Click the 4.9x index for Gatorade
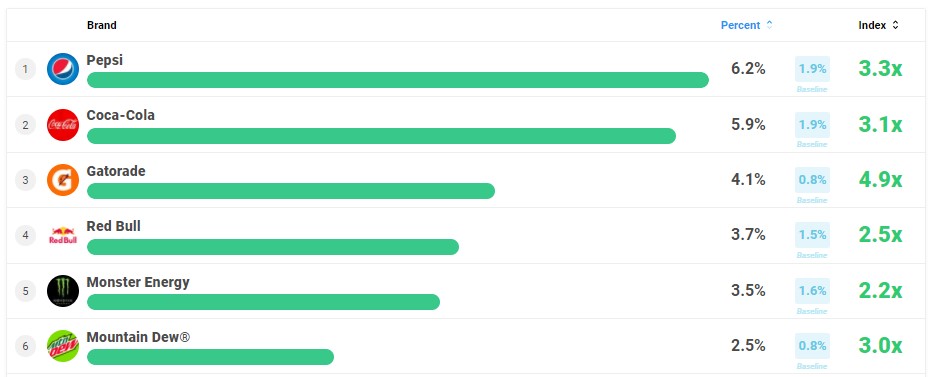934x377 pixels. click(x=880, y=180)
